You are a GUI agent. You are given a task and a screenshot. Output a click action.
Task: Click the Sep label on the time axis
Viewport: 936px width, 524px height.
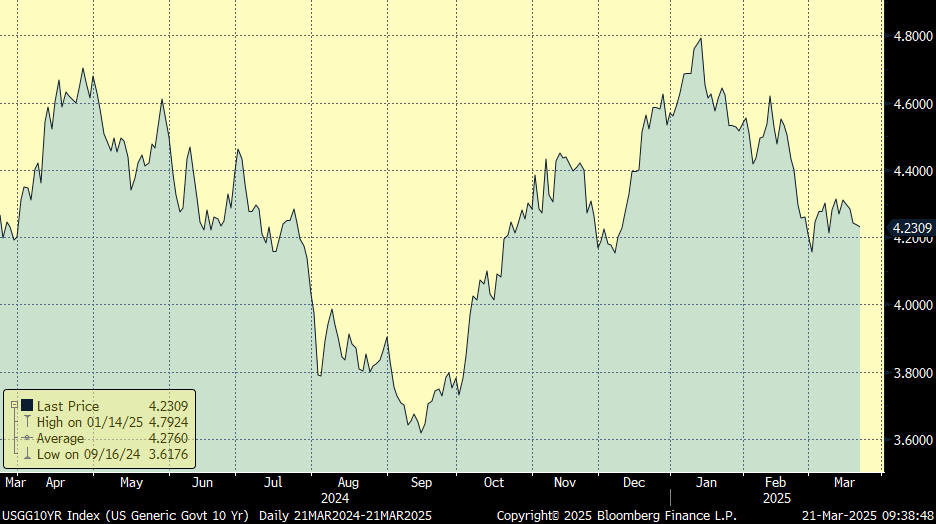(x=420, y=482)
